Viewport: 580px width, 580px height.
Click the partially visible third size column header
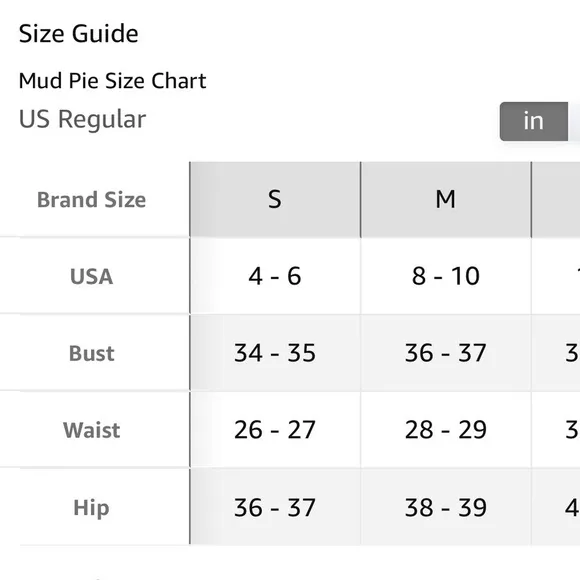556,199
